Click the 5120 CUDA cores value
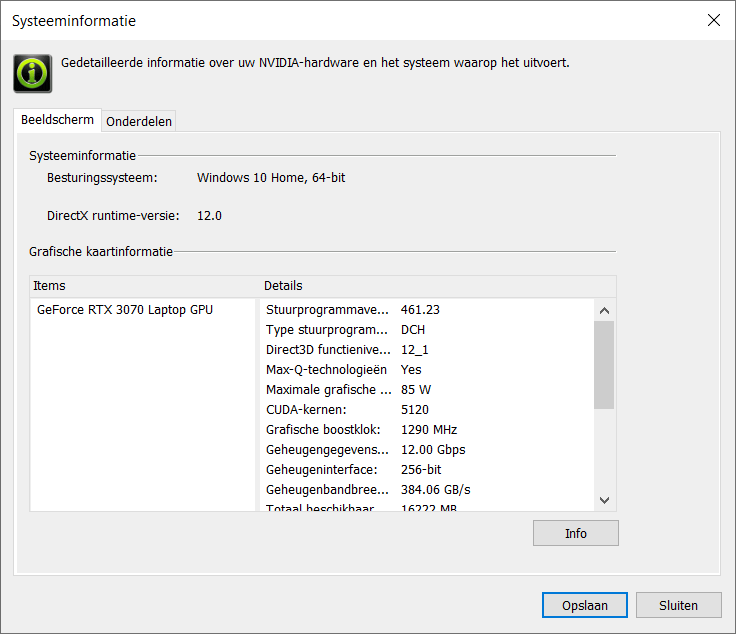The width and height of the screenshot is (736, 634). coord(414,410)
